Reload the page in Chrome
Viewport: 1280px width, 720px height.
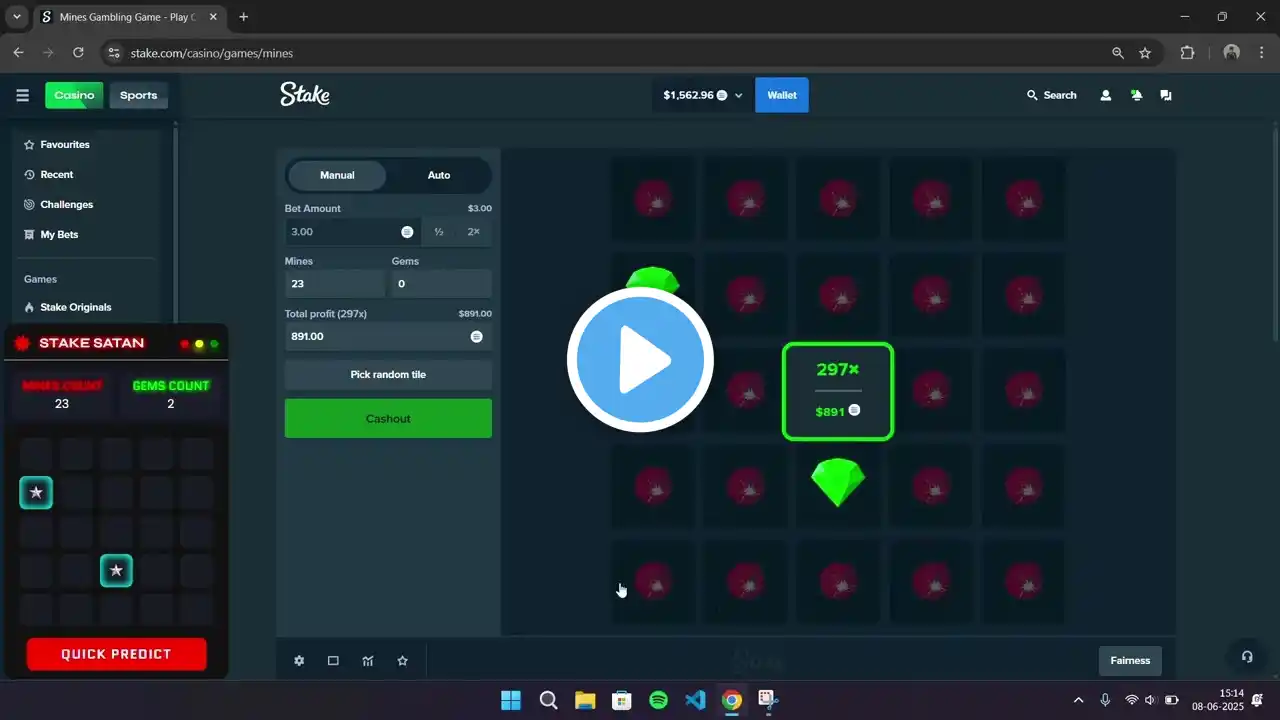point(78,52)
